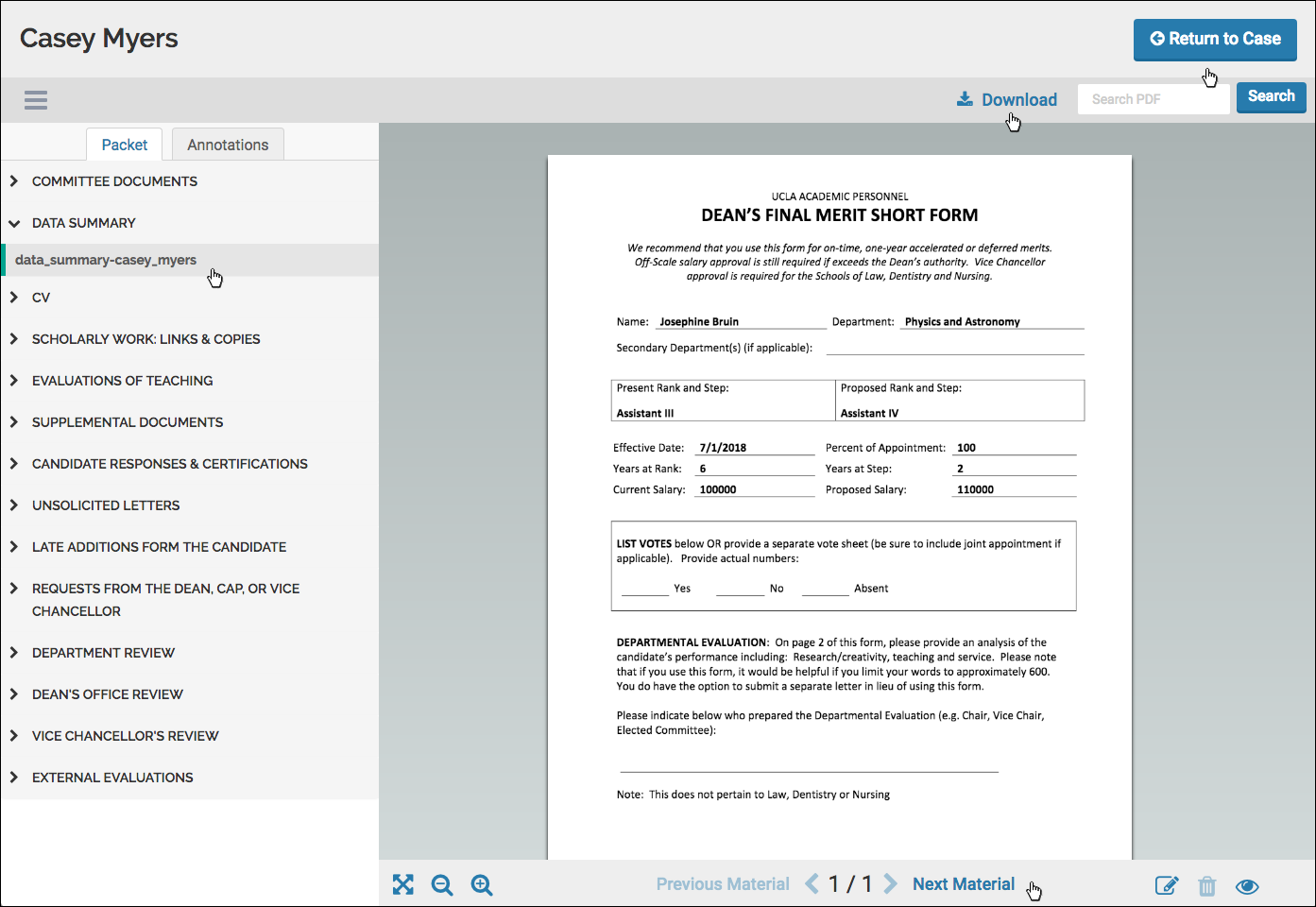Click the proposed salary 110000
This screenshot has height=907, width=1316.
point(975,489)
